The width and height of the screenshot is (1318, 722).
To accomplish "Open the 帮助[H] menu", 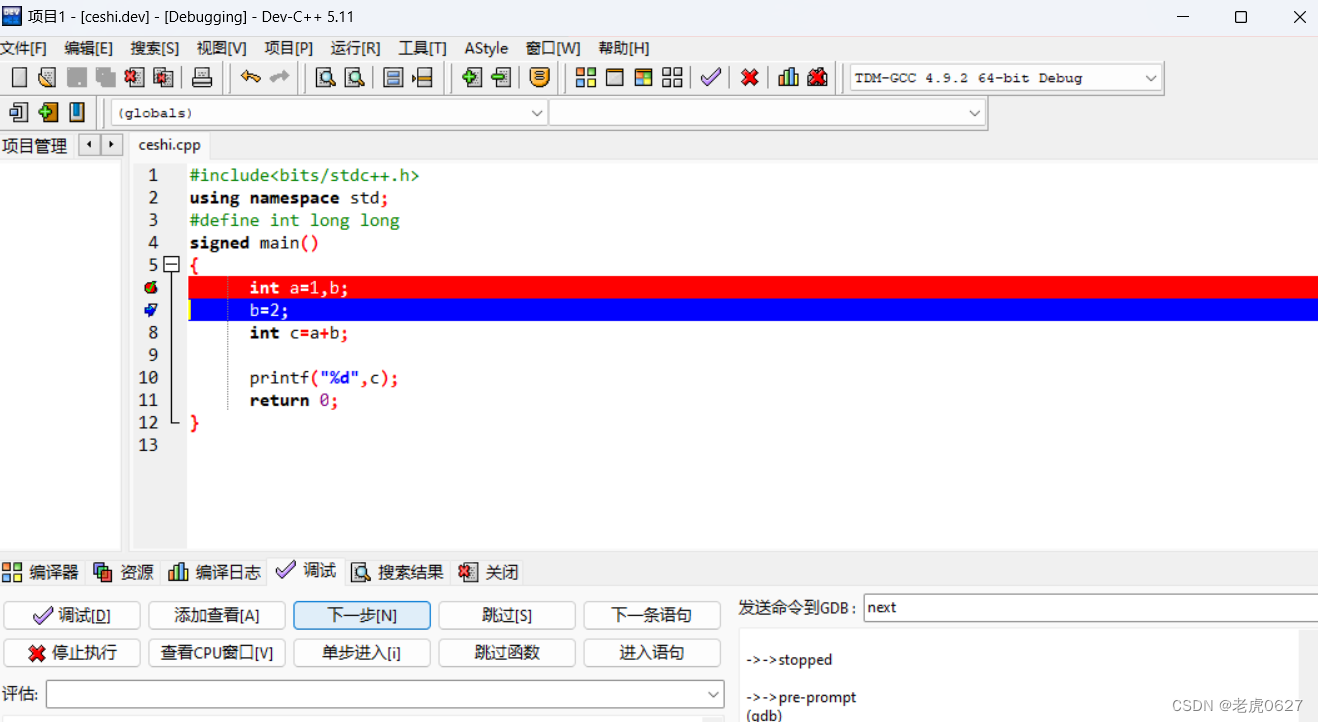I will point(624,48).
